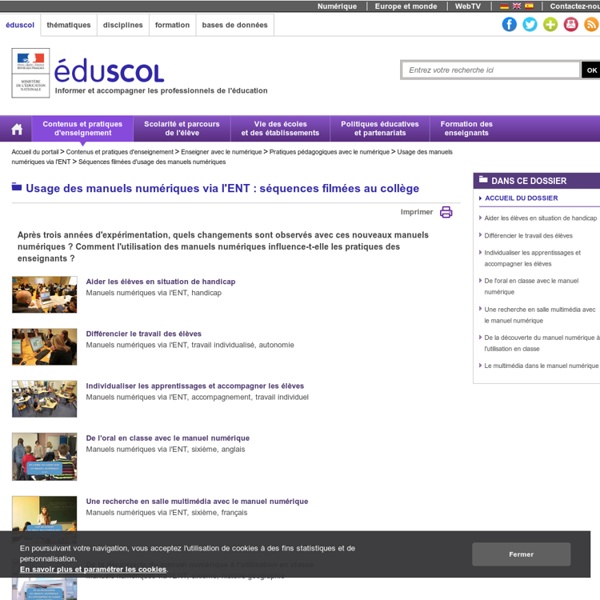Click folder icon beside DANS CE DOSSIER
The width and height of the screenshot is (600, 600).
coord(483,179)
